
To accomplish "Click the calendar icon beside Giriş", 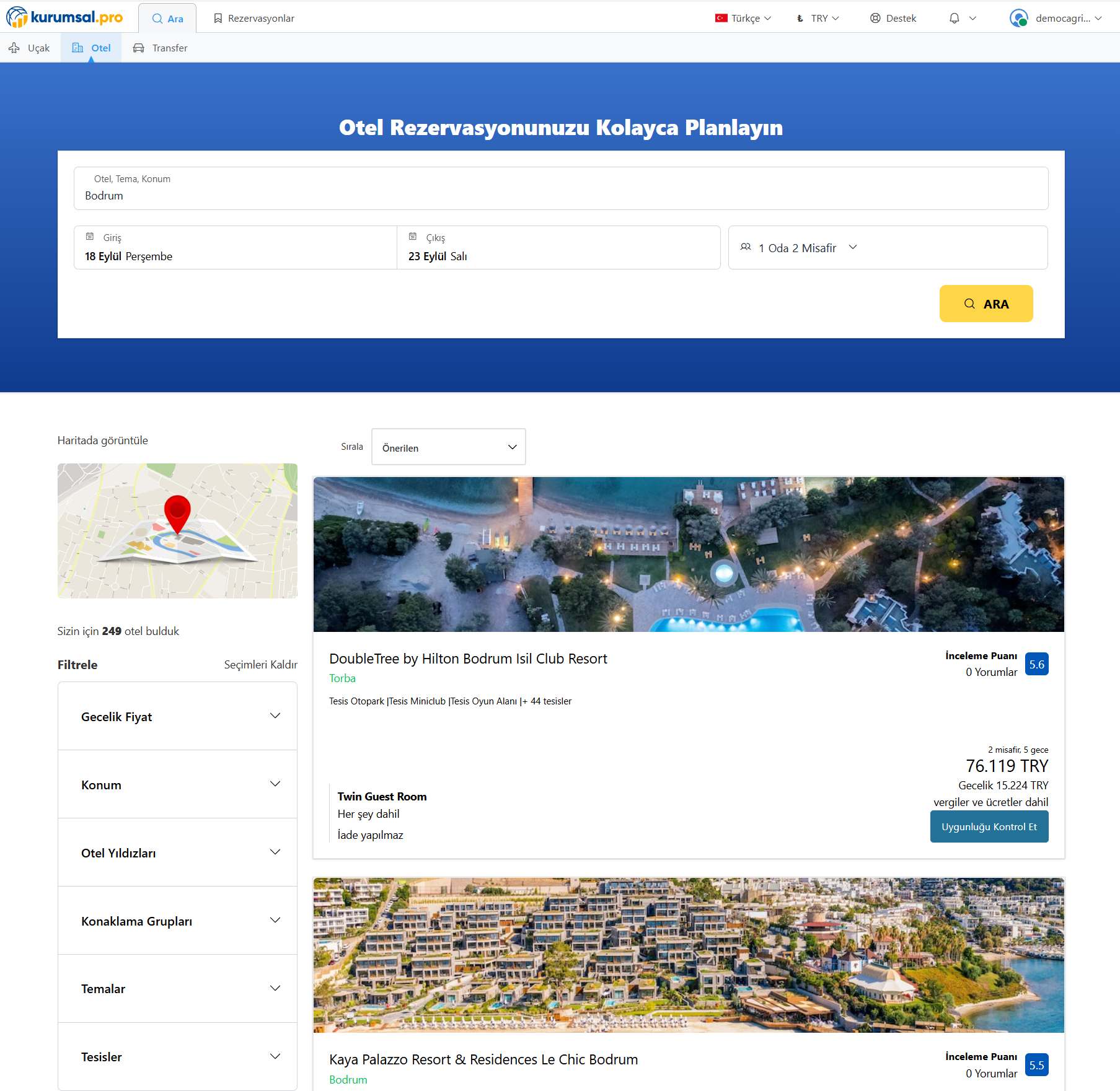I will point(90,237).
